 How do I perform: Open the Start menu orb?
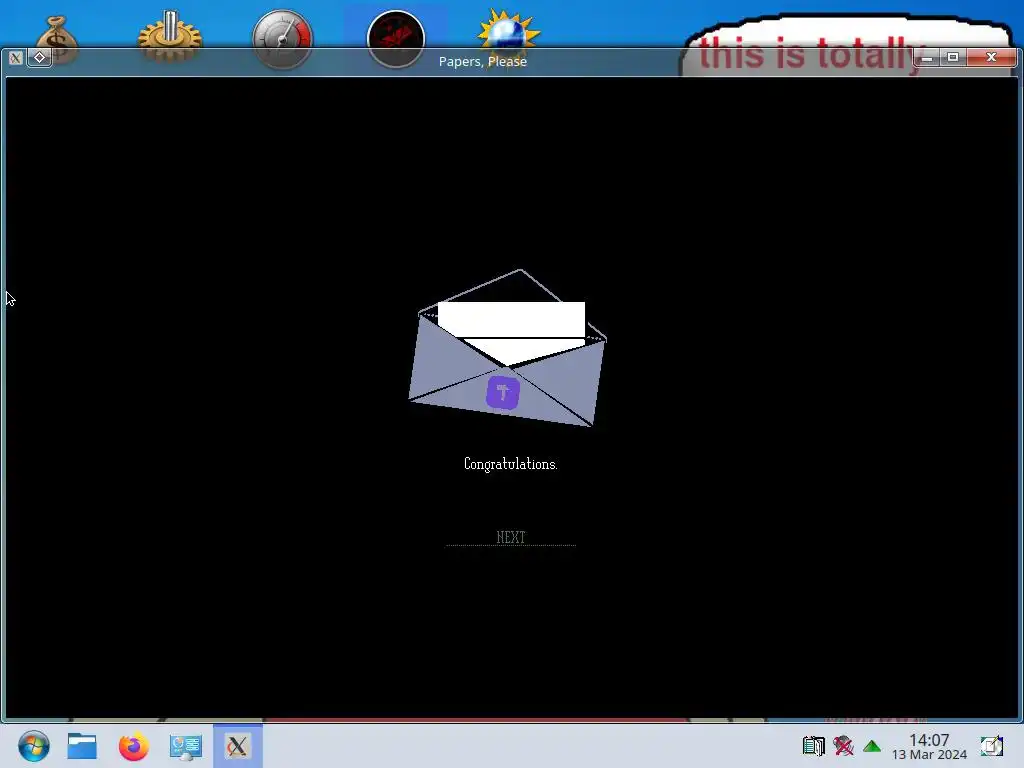(33, 746)
